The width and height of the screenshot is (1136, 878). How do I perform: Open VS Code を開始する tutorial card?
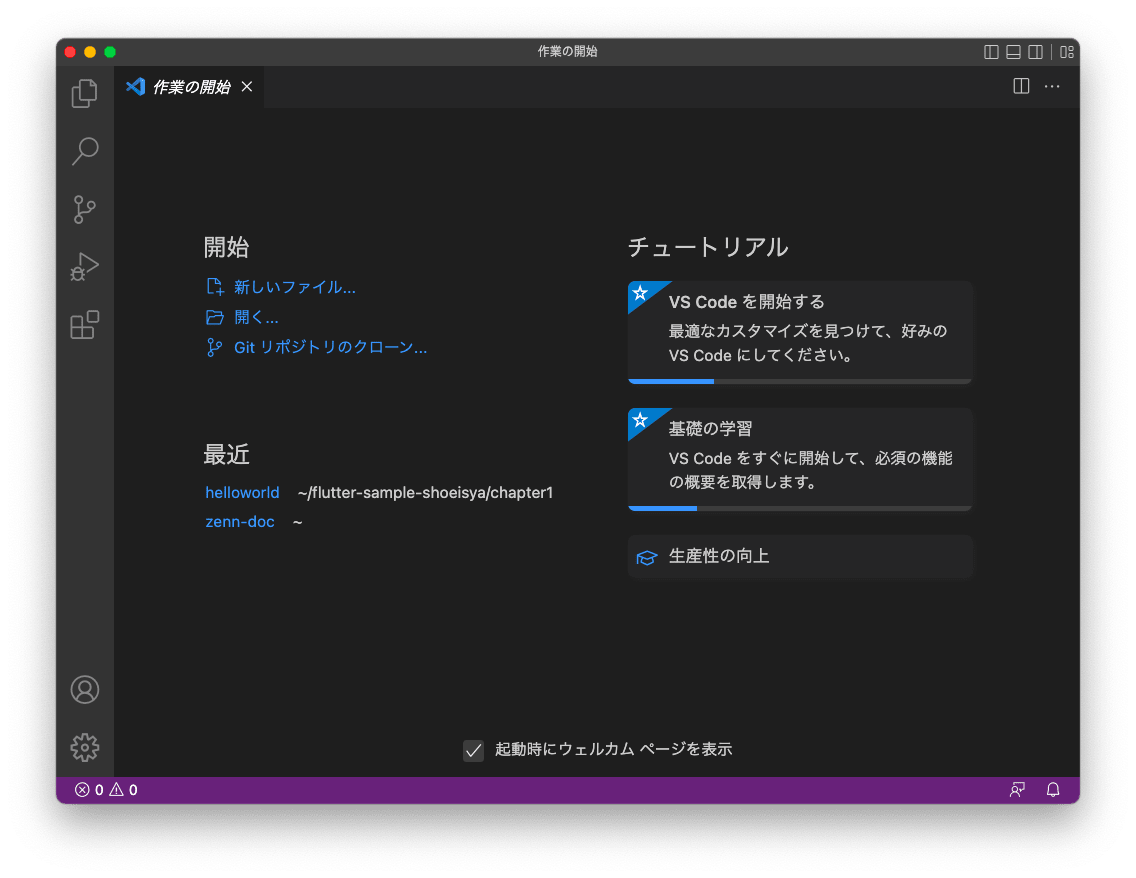(800, 332)
